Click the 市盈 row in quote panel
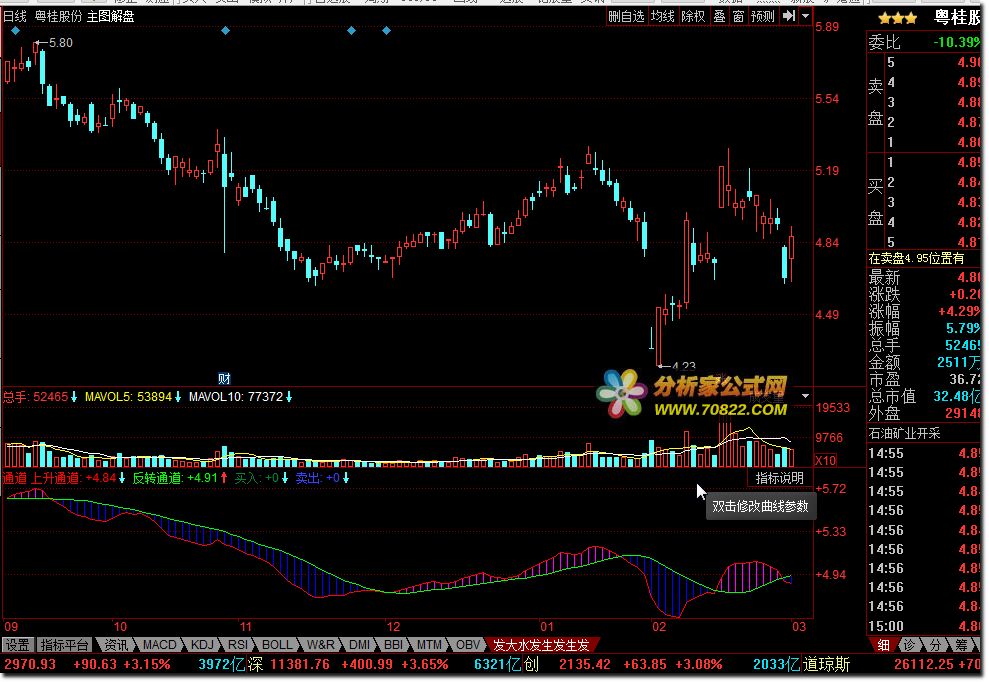 tap(924, 379)
